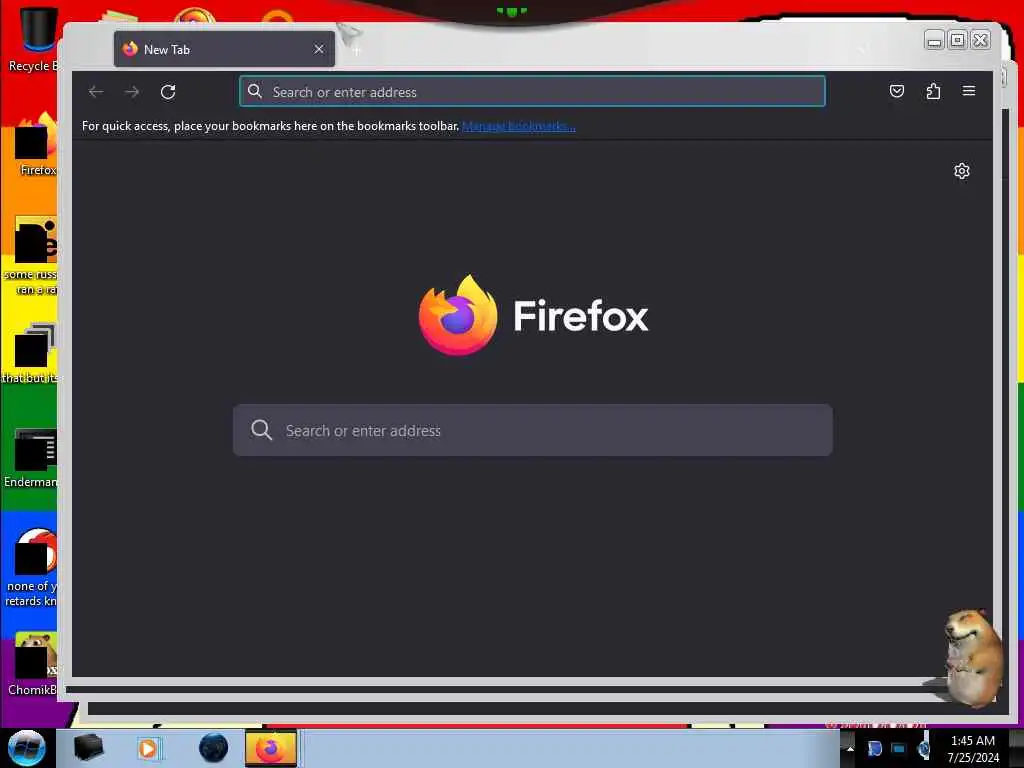Click the hamster character on desktop
This screenshot has height=768, width=1024.
point(972,658)
